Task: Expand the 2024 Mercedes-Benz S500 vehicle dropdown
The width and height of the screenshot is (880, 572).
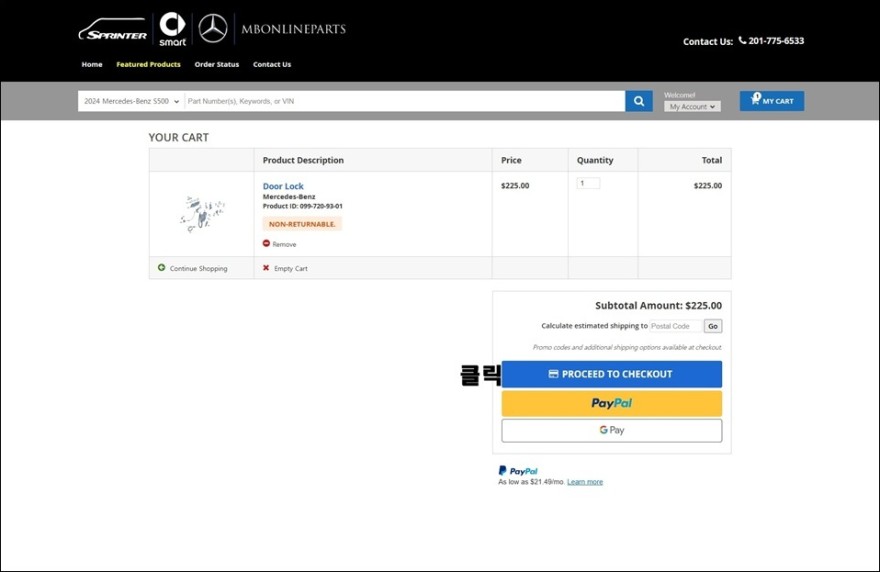Action: 131,101
